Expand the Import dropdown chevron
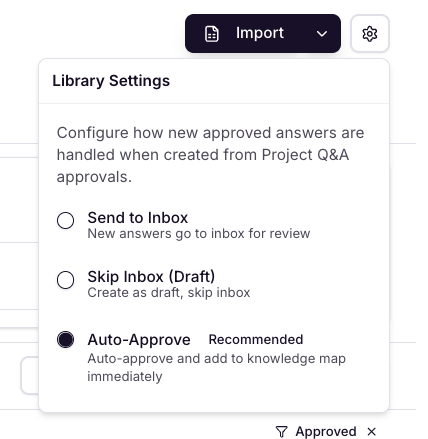428x439 pixels. click(x=322, y=34)
